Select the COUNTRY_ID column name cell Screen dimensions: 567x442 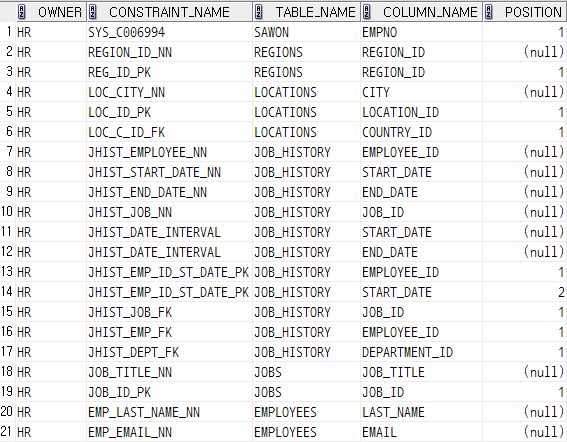point(422,132)
